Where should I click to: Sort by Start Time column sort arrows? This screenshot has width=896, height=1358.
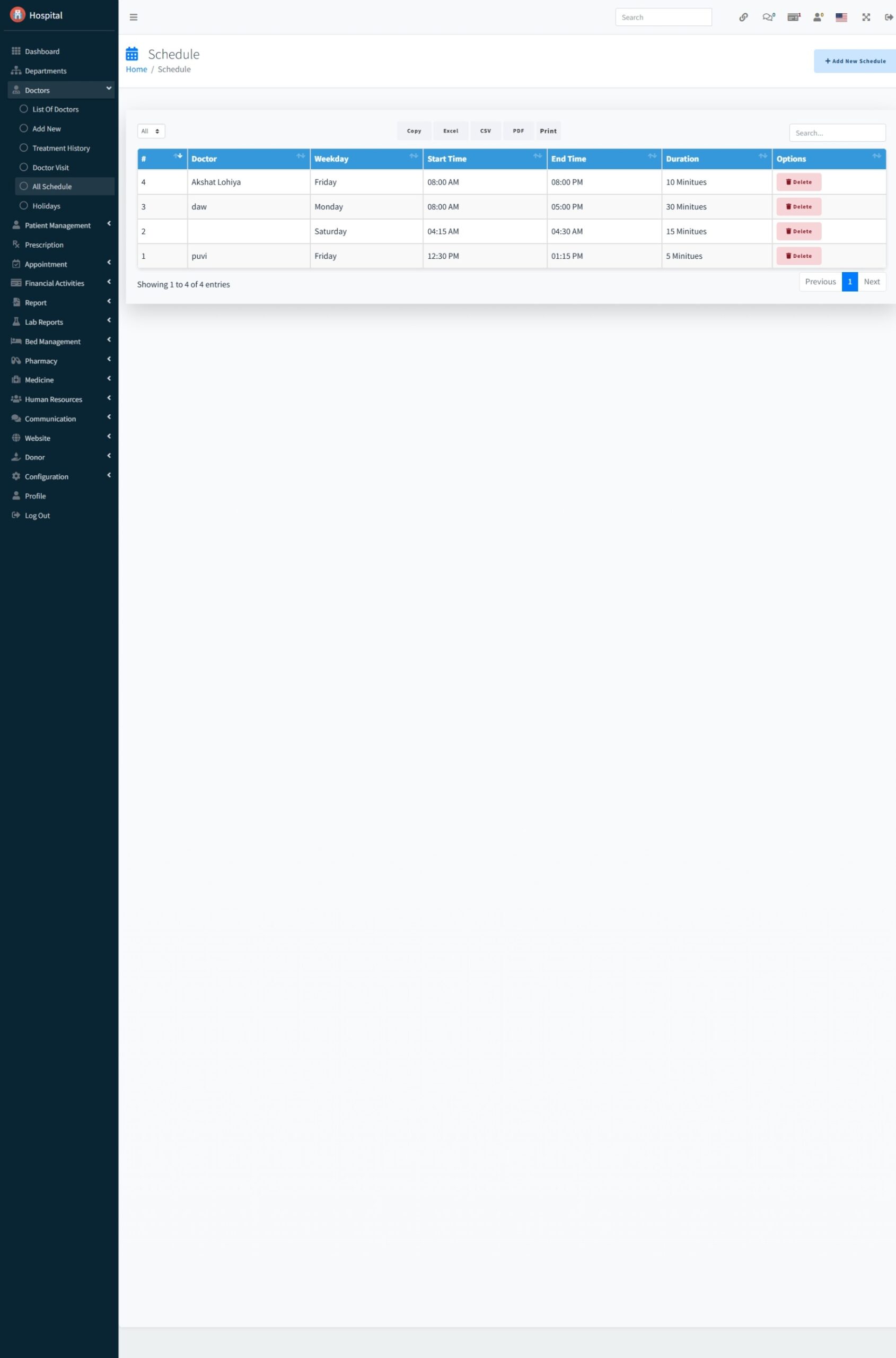538,155
